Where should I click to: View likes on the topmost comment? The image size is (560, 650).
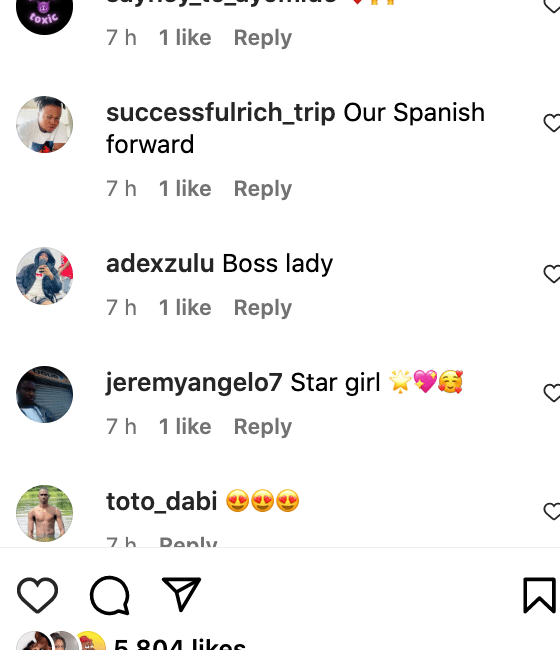click(185, 38)
